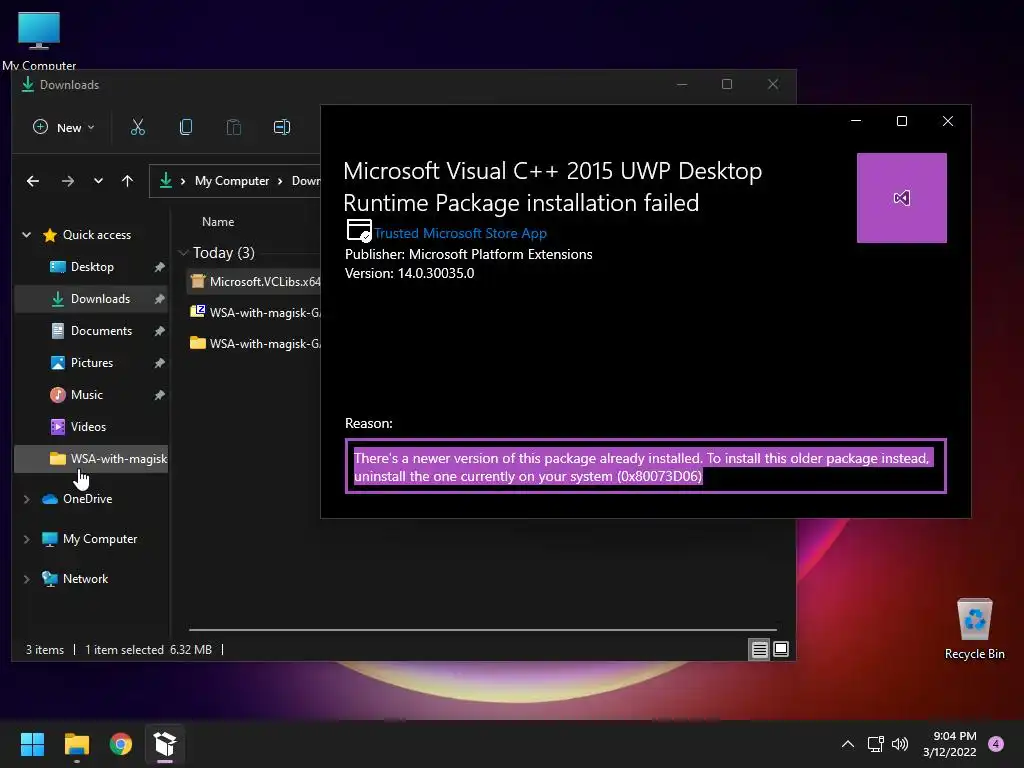Viewport: 1024px width, 768px height.
Task: Expand My Computer in navigation pane
Action: point(27,539)
